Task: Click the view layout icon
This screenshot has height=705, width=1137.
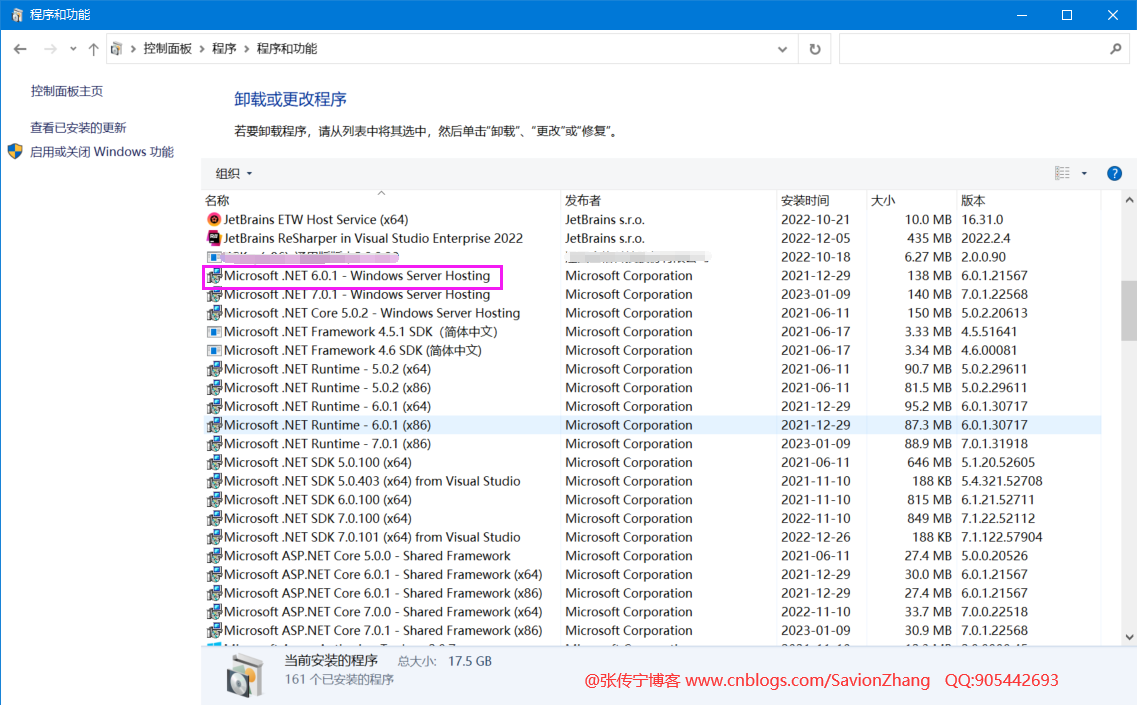Action: pos(1062,174)
